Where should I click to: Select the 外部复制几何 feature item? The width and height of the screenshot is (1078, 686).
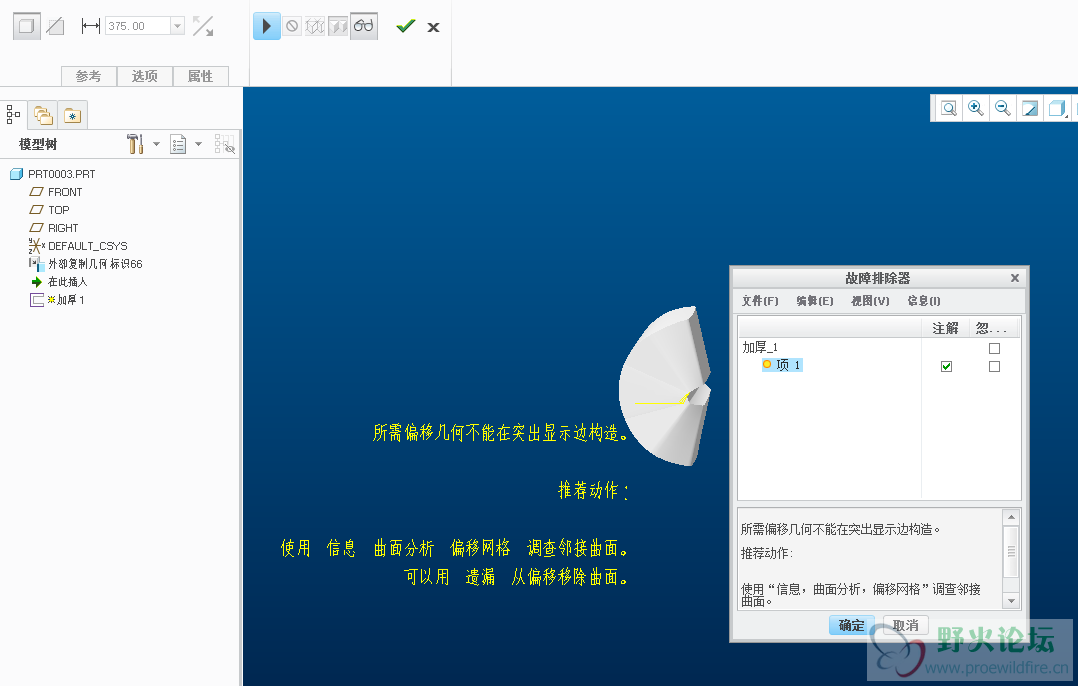(x=95, y=263)
